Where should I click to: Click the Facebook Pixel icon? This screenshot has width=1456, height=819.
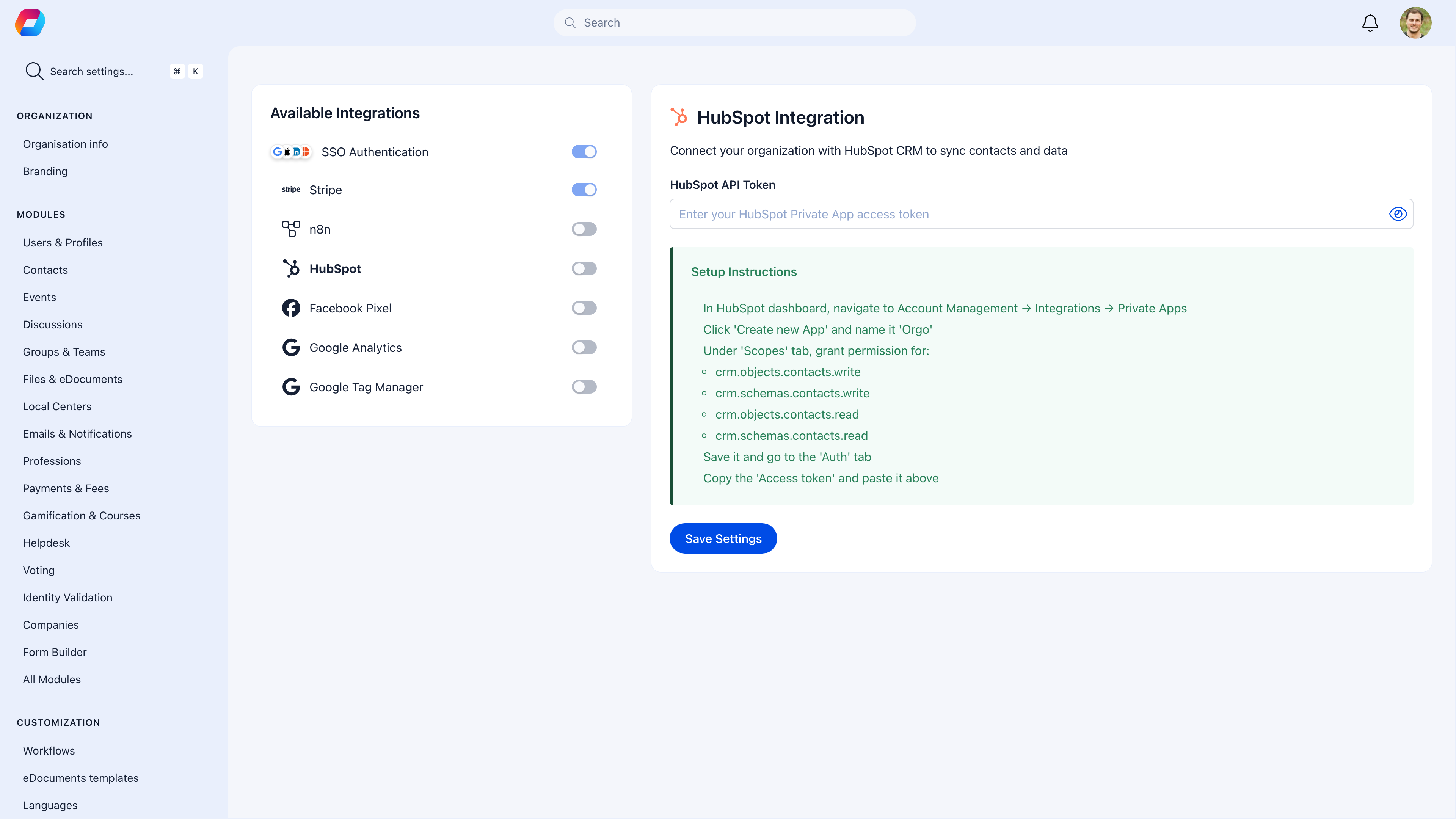pos(290,308)
